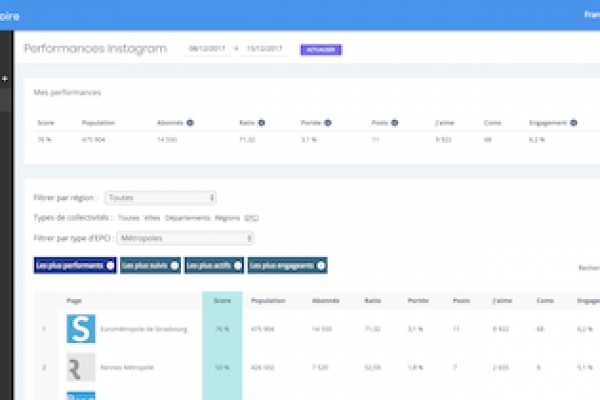Image resolution: width=600 pixels, height=400 pixels.
Task: Click the info icon next to Engagement
Action: pos(573,123)
